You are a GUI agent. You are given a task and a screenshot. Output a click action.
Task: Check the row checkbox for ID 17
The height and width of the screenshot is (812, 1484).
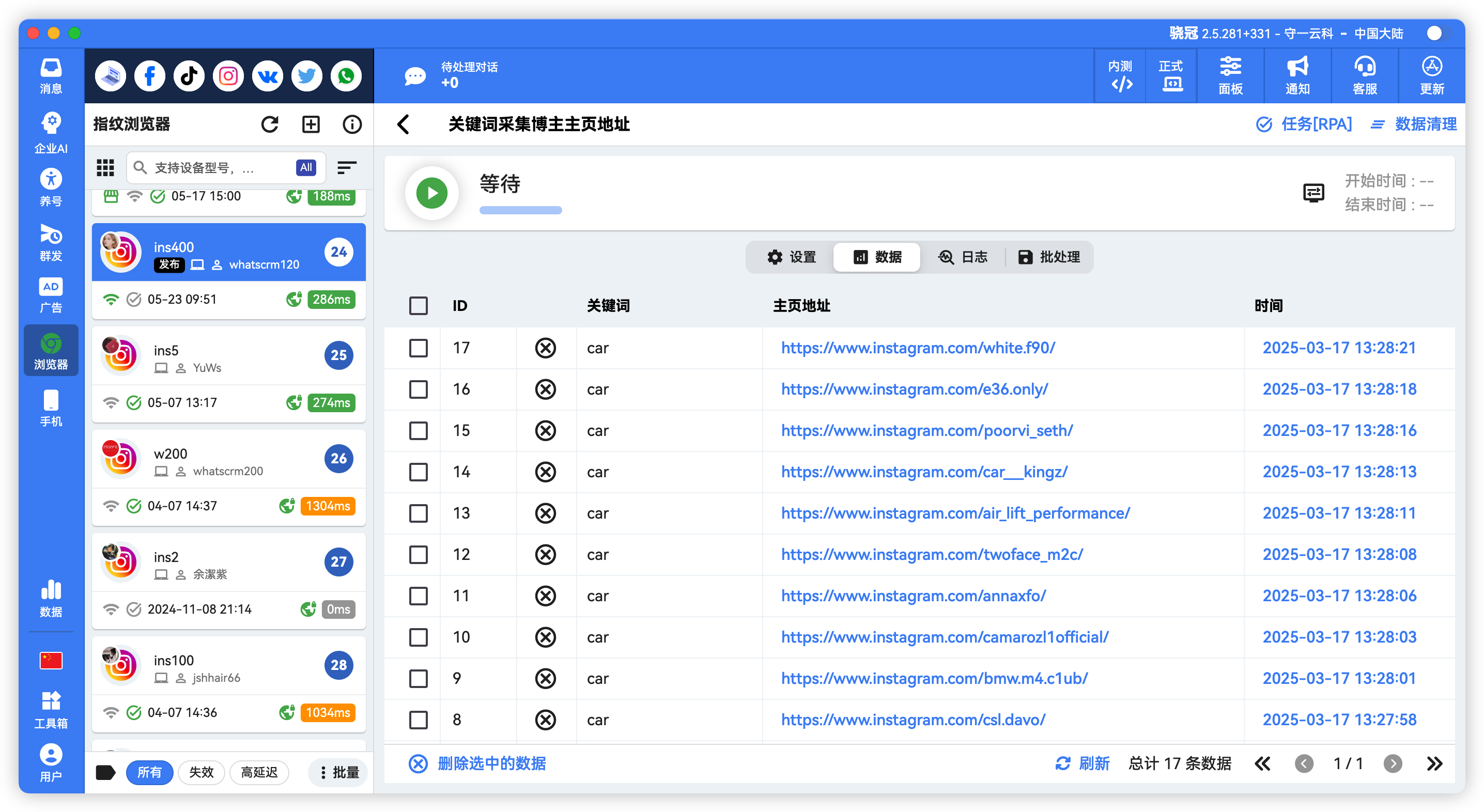click(x=418, y=348)
